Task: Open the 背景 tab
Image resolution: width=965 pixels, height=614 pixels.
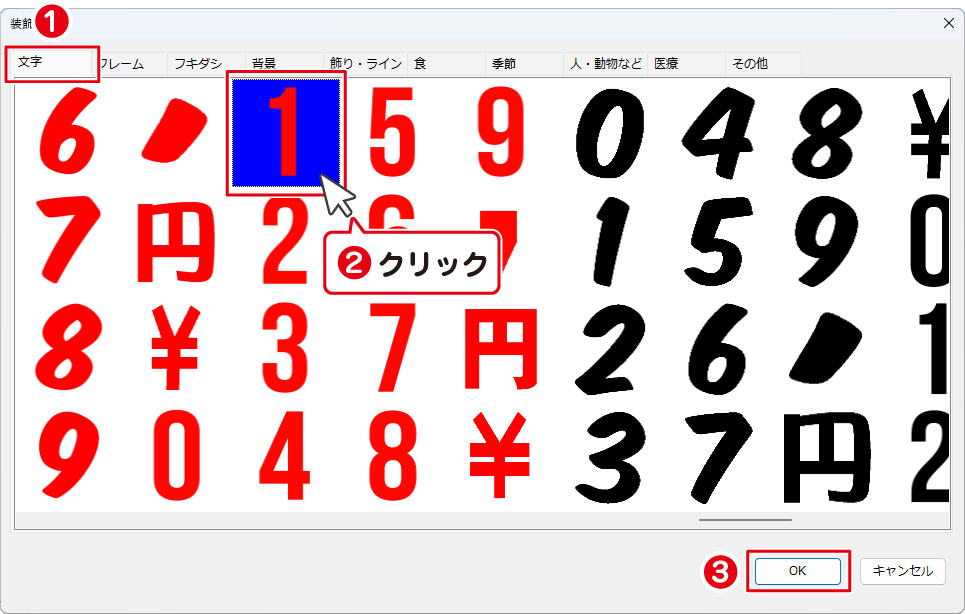Action: pyautogui.click(x=283, y=64)
